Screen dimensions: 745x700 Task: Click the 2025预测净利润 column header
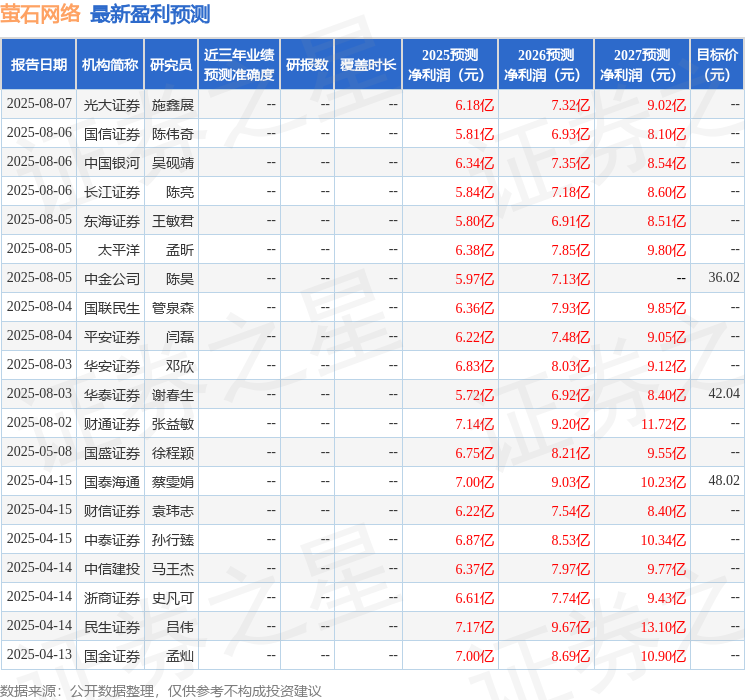(x=450, y=65)
